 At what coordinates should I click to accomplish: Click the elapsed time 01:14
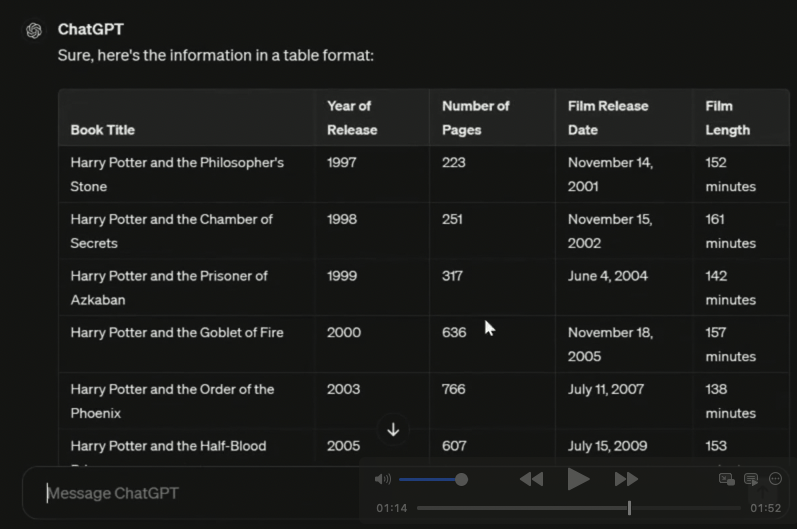[391, 508]
